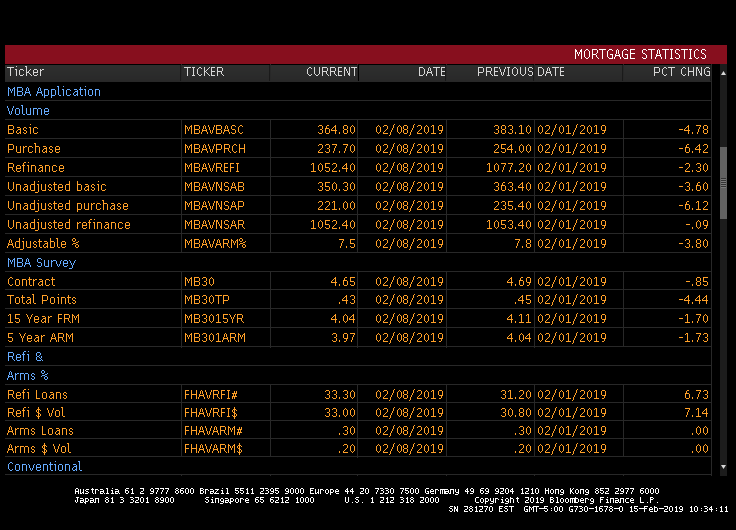Open the Refinance row label
Viewport: 736px width, 530px height.
tap(36, 168)
